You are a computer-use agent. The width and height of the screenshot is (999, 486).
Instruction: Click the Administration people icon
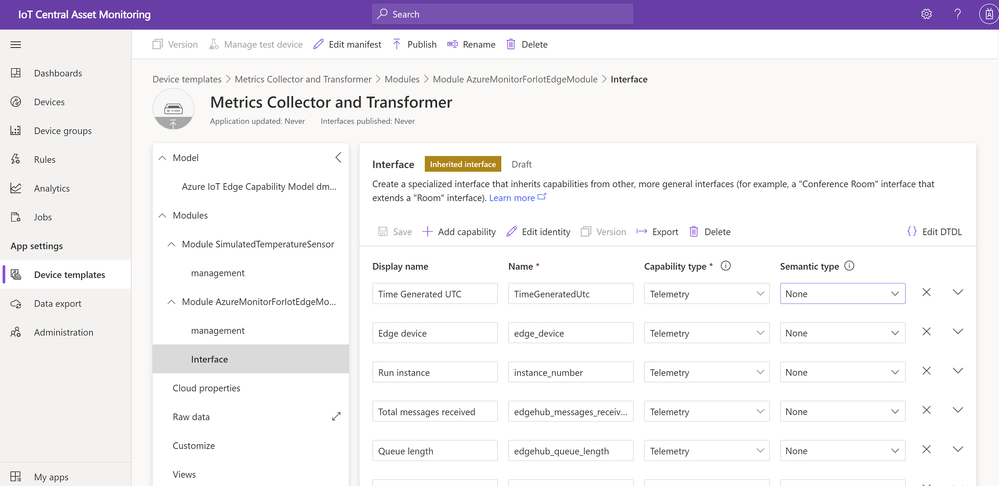[x=16, y=332]
